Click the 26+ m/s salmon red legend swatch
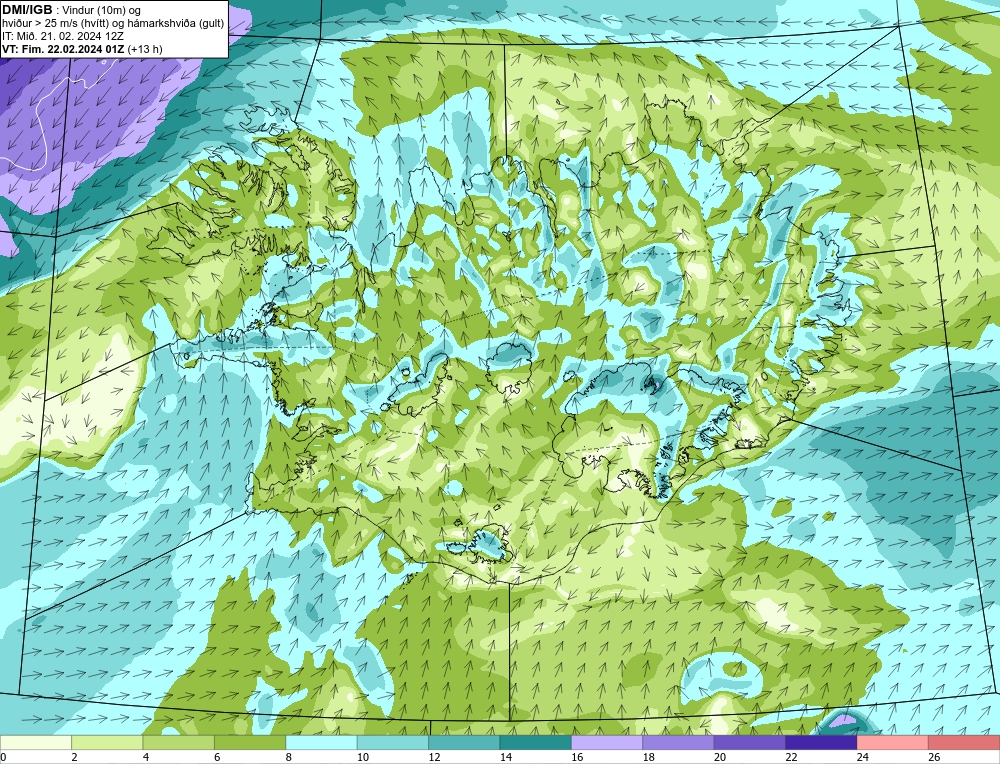The image size is (1000, 764). pyautogui.click(x=964, y=743)
